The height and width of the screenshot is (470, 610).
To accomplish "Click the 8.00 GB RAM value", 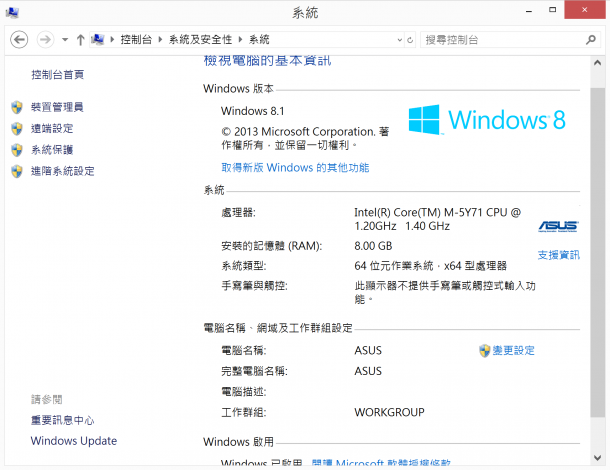I will 373,246.
